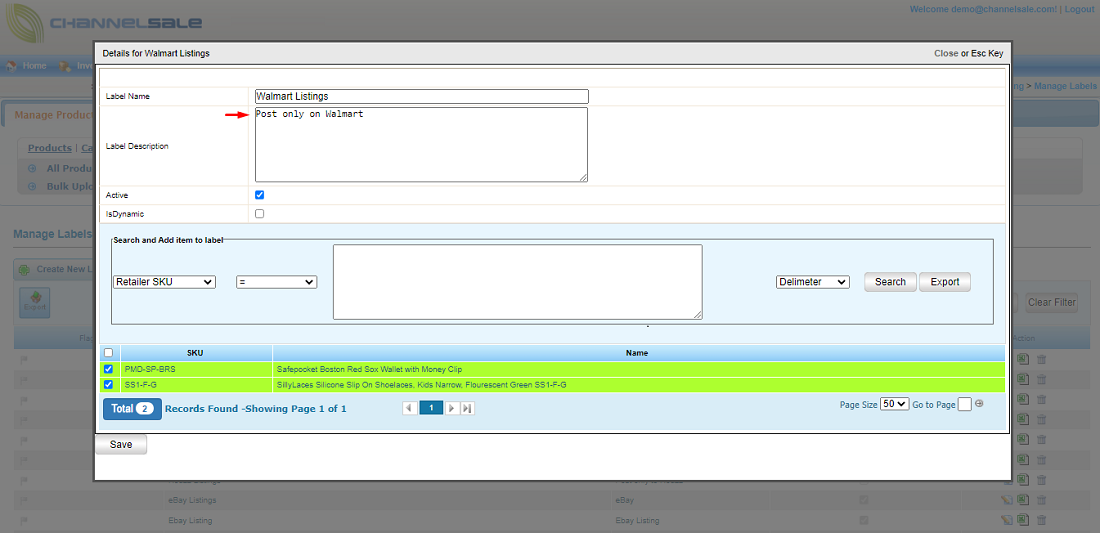This screenshot has width=1100, height=533.
Task: Toggle the checkbox in eBay Listings background row
Action: click(x=864, y=500)
